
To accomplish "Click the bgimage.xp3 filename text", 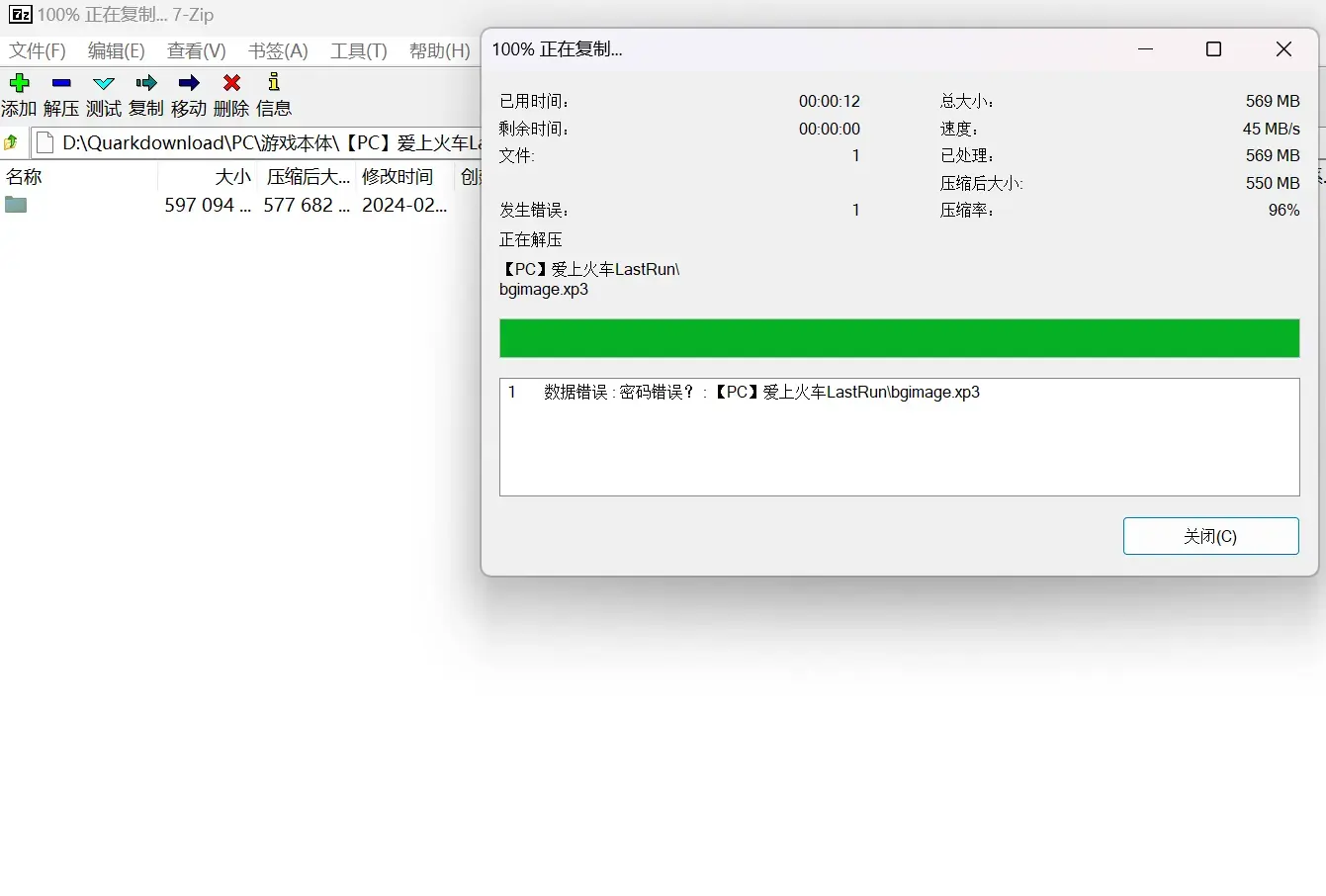I will tap(544, 289).
